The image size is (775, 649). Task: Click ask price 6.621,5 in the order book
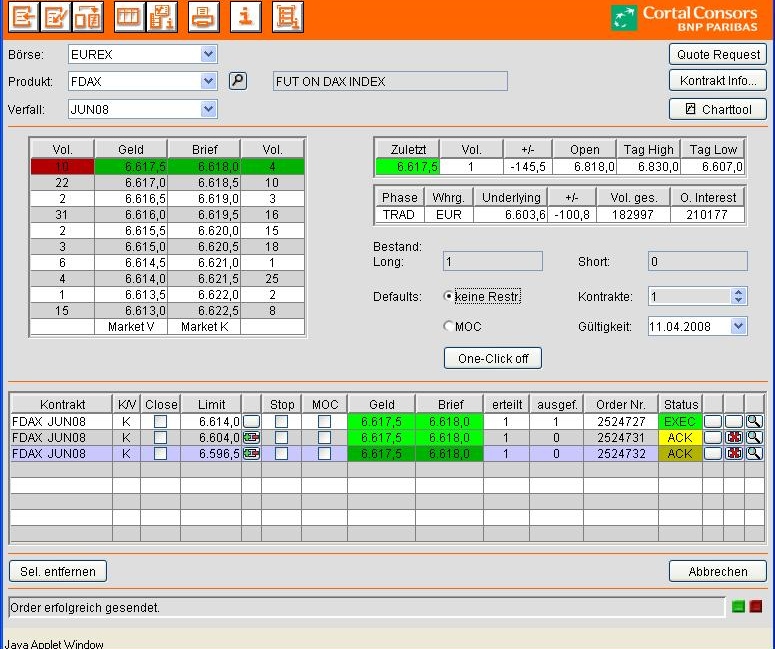[x=204, y=279]
